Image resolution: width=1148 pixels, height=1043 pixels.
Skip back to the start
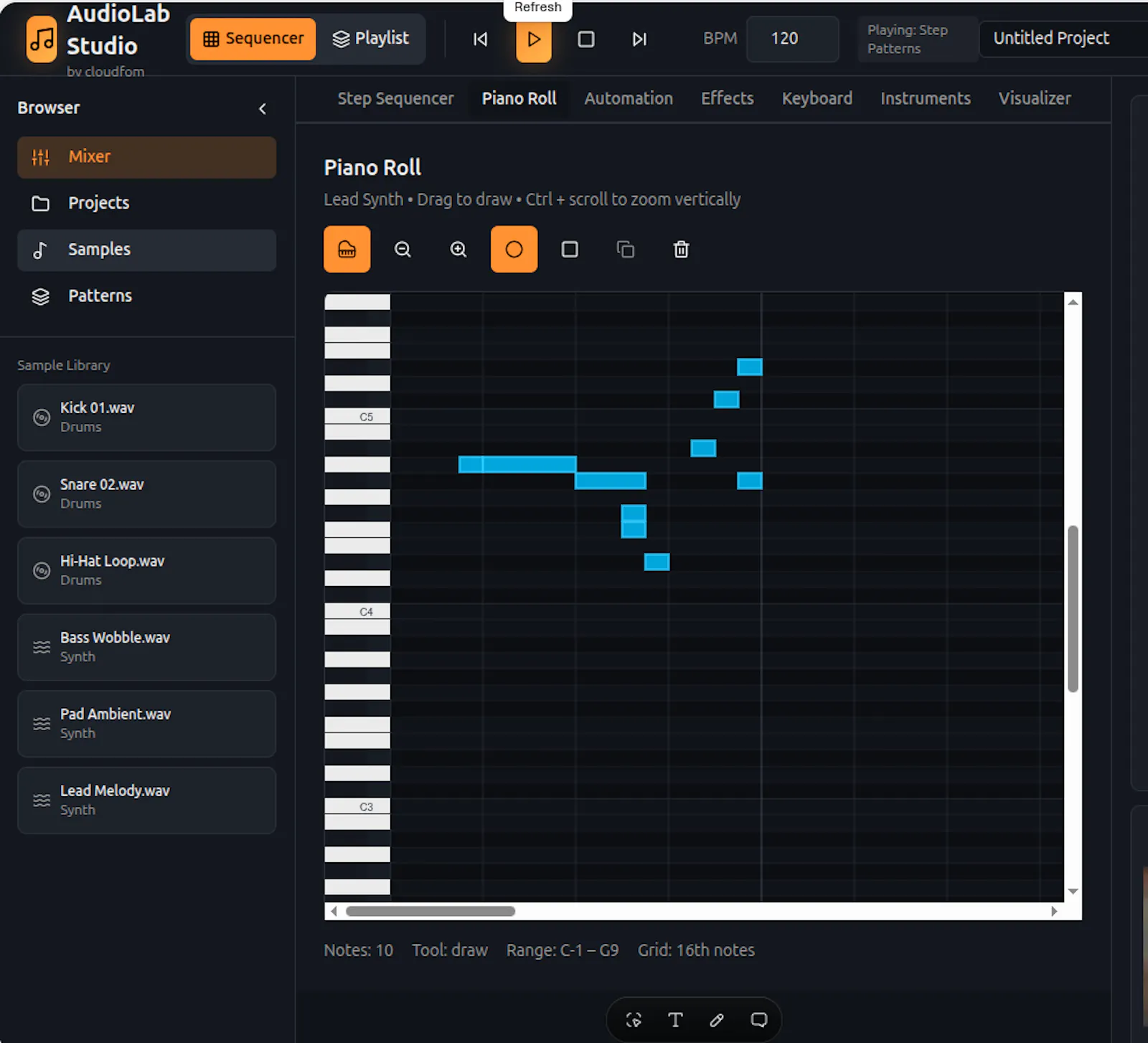click(x=480, y=39)
